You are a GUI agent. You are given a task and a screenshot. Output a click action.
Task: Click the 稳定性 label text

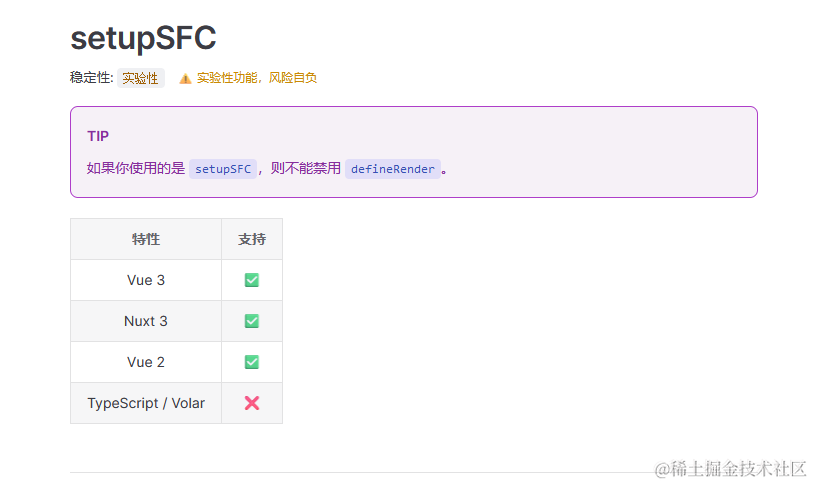tap(92, 78)
